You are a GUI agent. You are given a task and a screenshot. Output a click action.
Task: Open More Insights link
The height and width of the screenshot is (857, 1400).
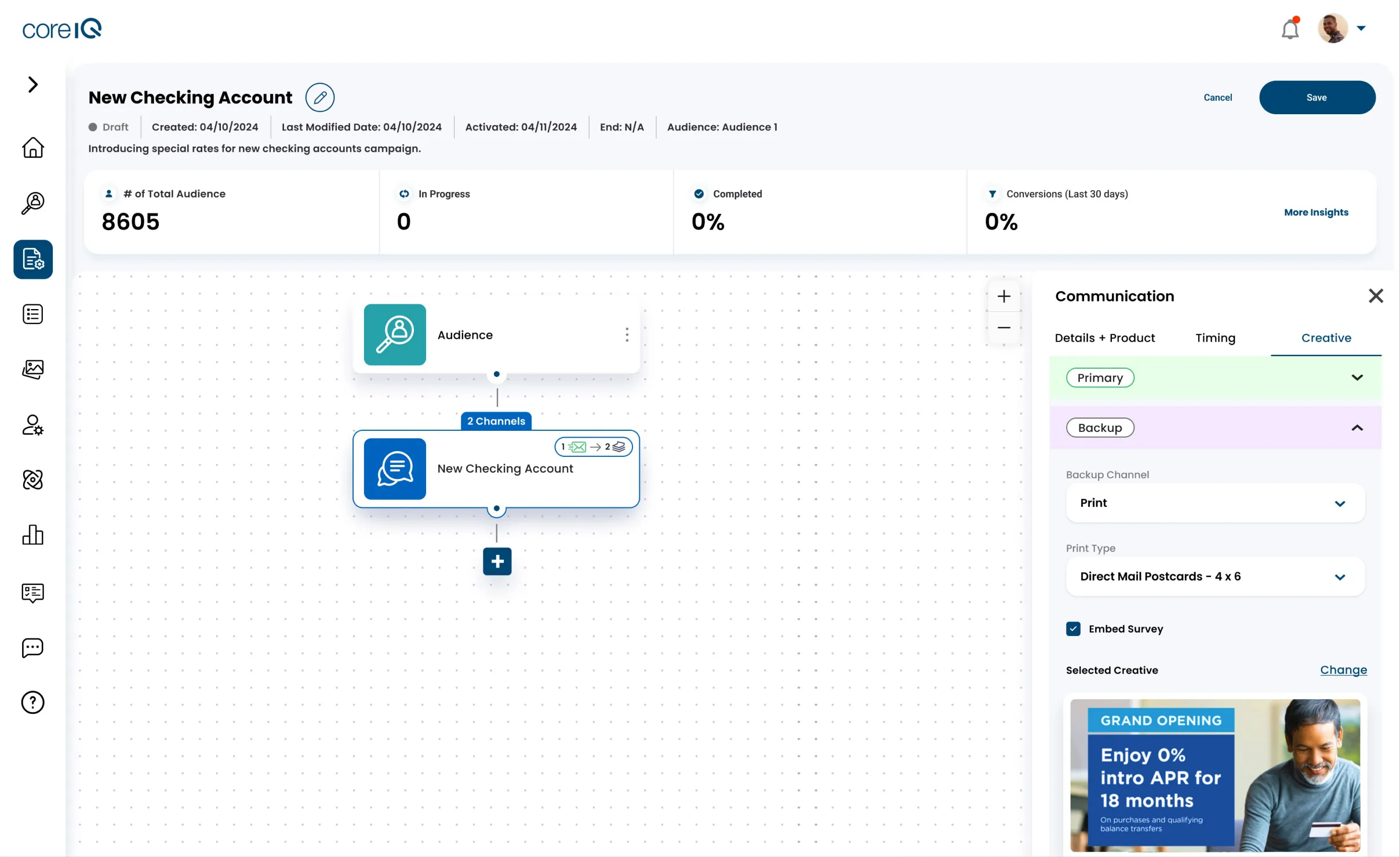1316,212
